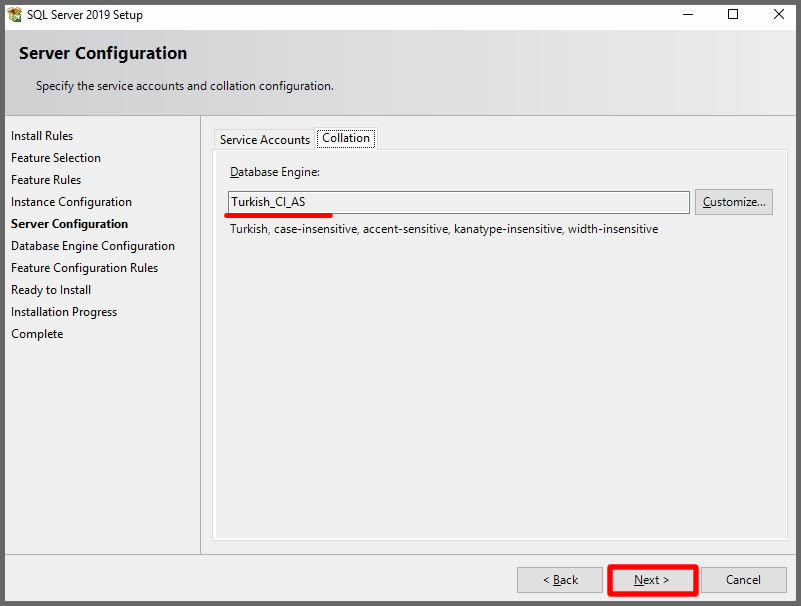Click Feature Rules in the left panel
Screen dimensions: 801x606
[x=46, y=180]
